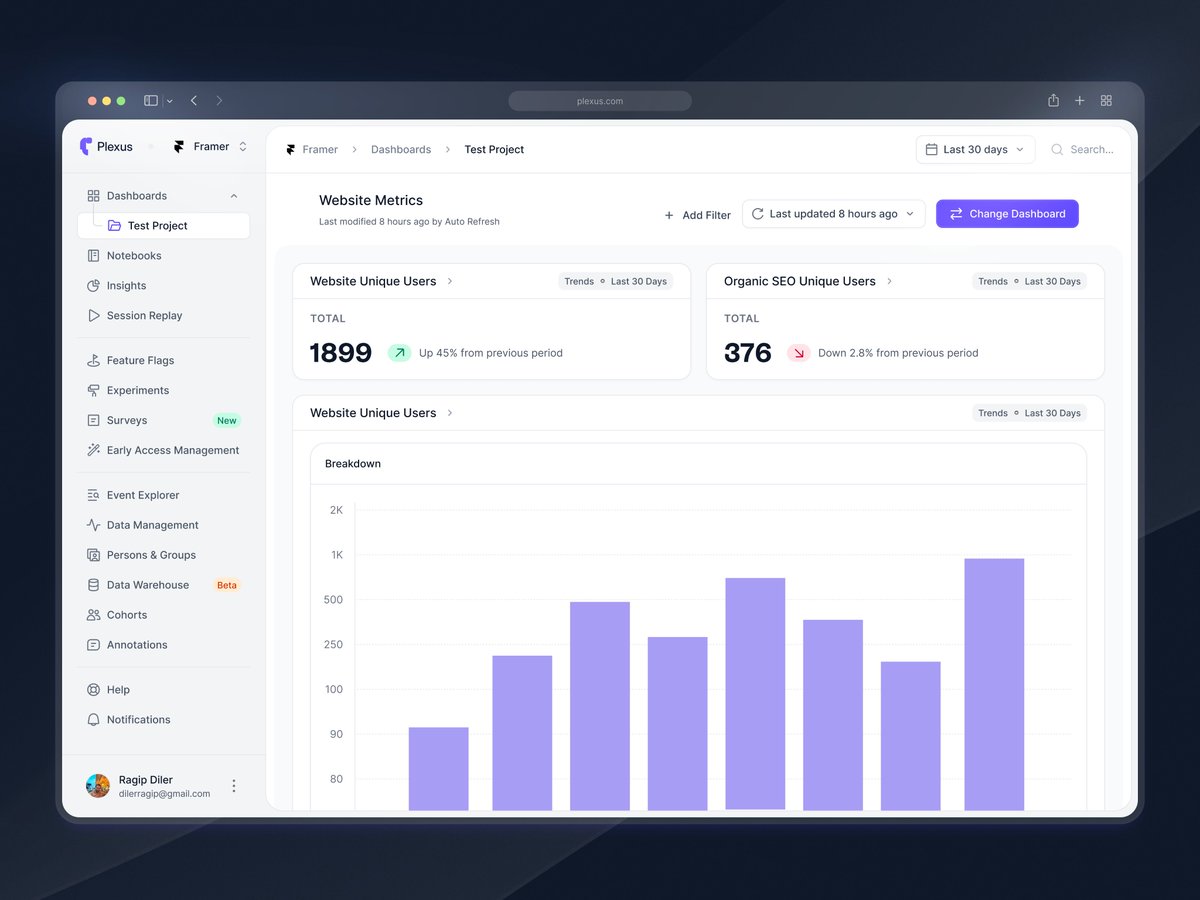Click the Change Dashboard button
1200x900 pixels.
tap(1007, 214)
